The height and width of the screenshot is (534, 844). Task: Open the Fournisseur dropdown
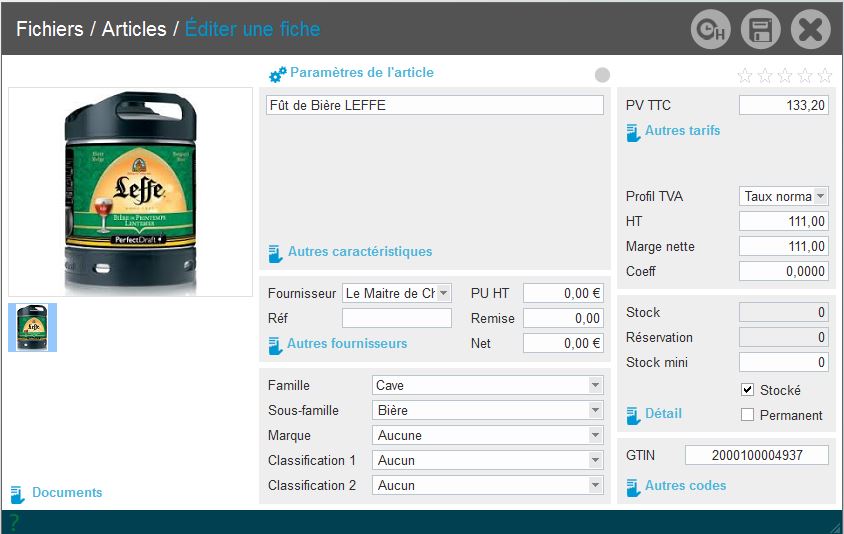coord(397,293)
